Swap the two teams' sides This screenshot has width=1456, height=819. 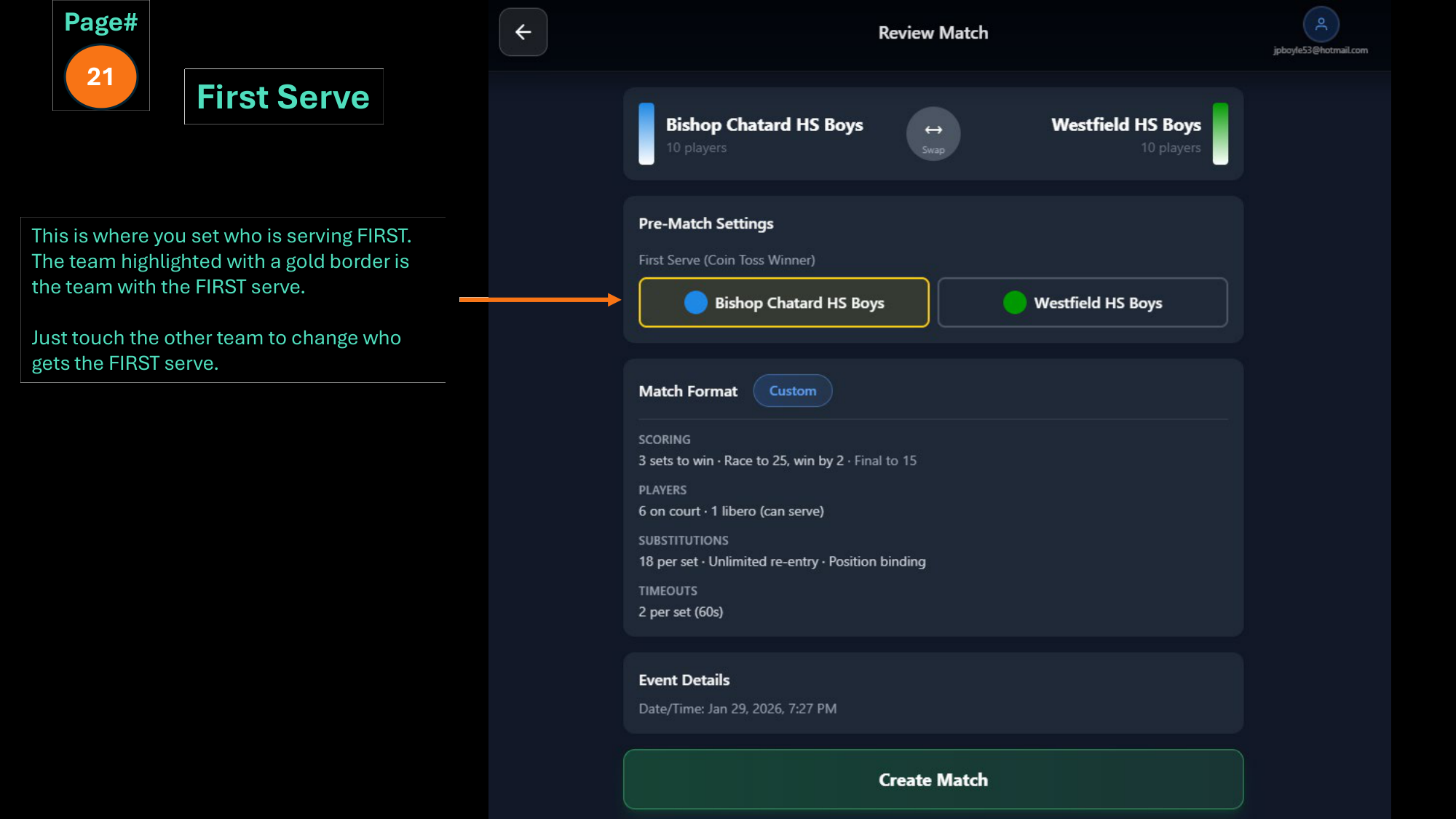pos(933,134)
